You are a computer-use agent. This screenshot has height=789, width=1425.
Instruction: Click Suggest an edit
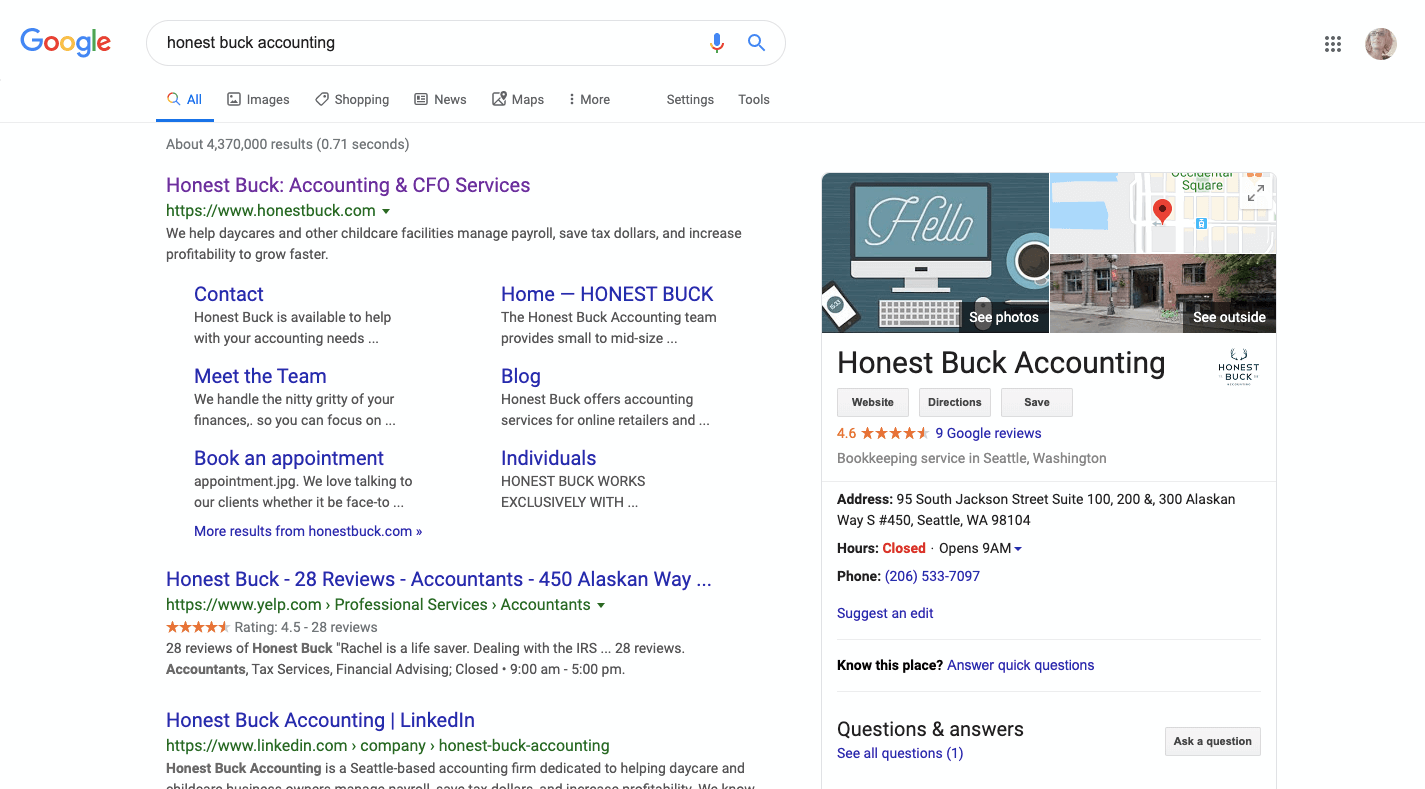(x=885, y=613)
